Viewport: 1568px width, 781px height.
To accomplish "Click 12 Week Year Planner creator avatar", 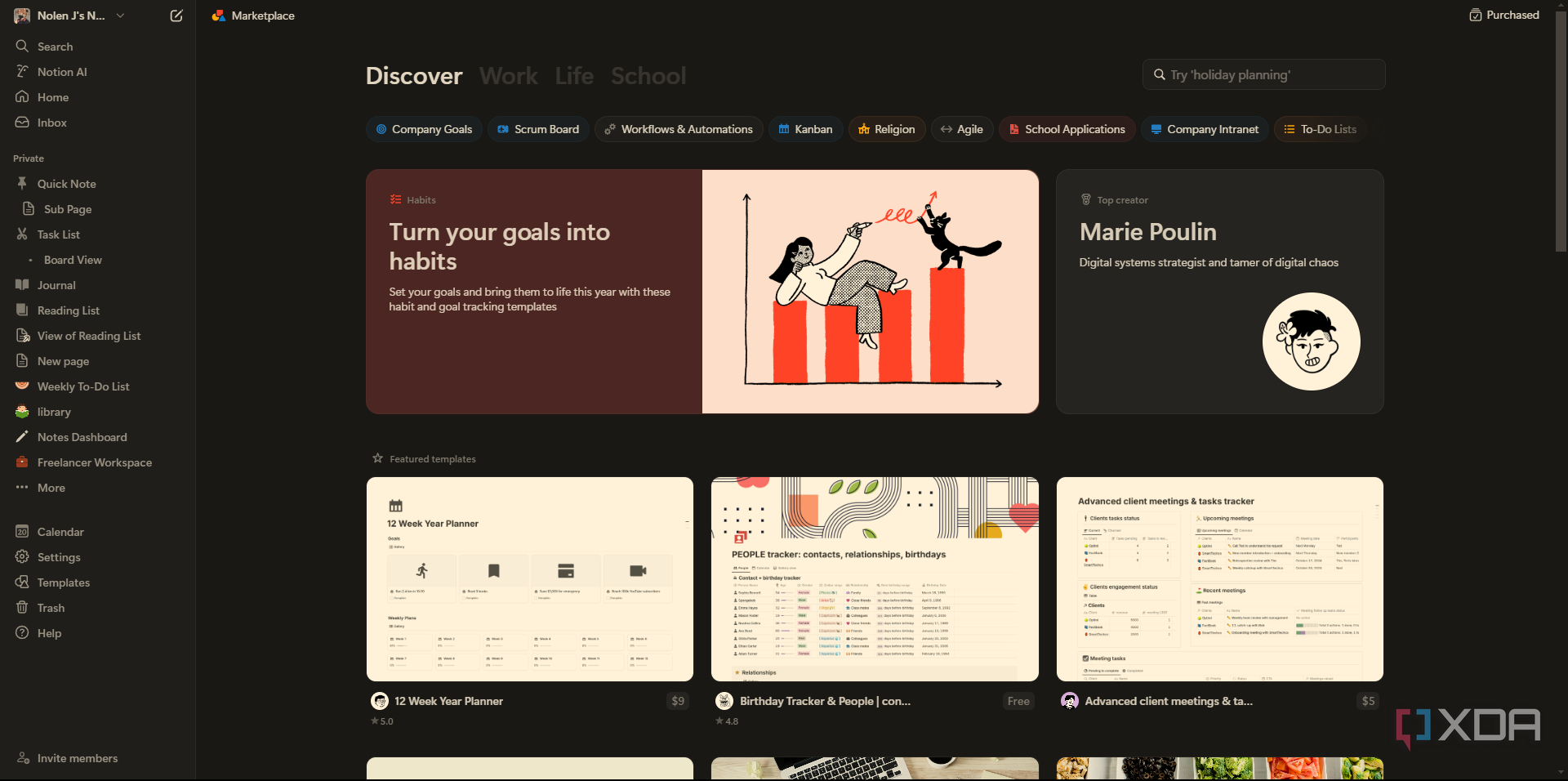I will (x=380, y=701).
